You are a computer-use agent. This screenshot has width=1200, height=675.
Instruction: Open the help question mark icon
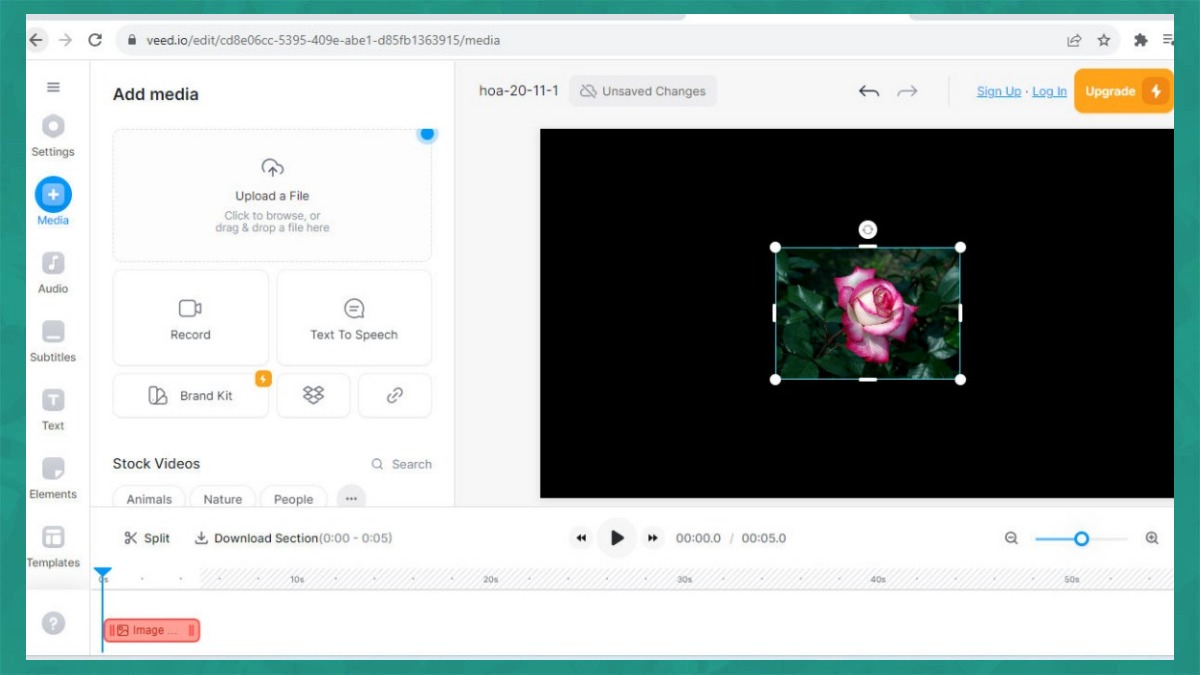(x=53, y=623)
